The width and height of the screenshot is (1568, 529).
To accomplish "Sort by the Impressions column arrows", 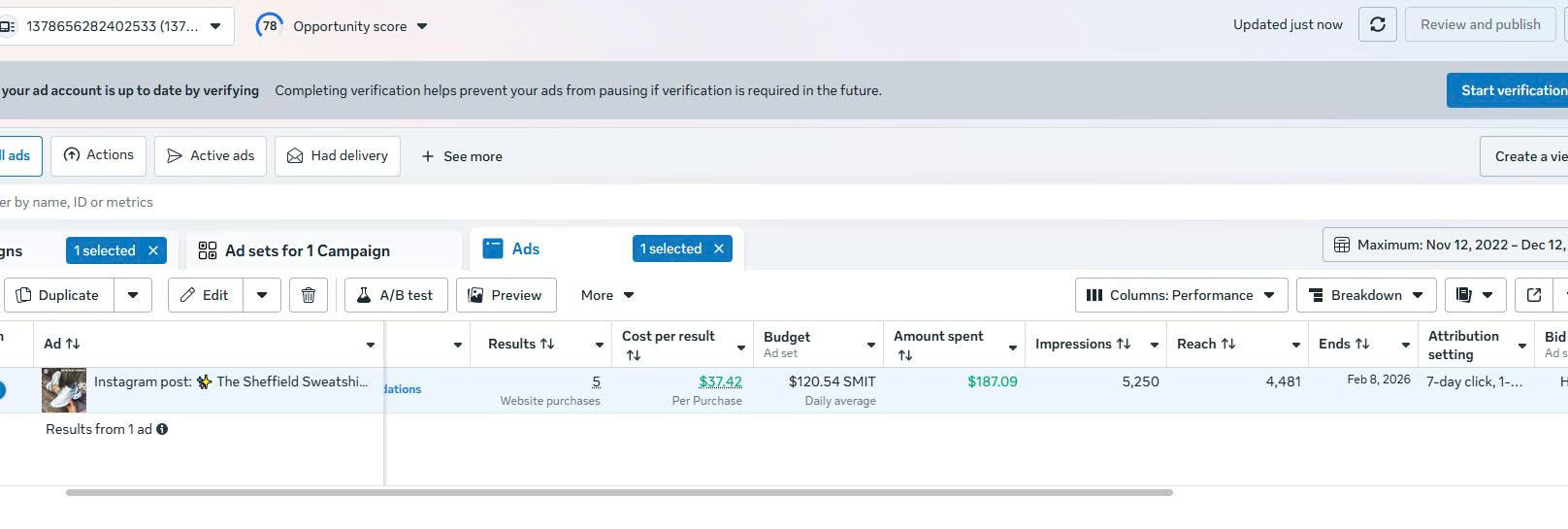I will pos(1124,344).
